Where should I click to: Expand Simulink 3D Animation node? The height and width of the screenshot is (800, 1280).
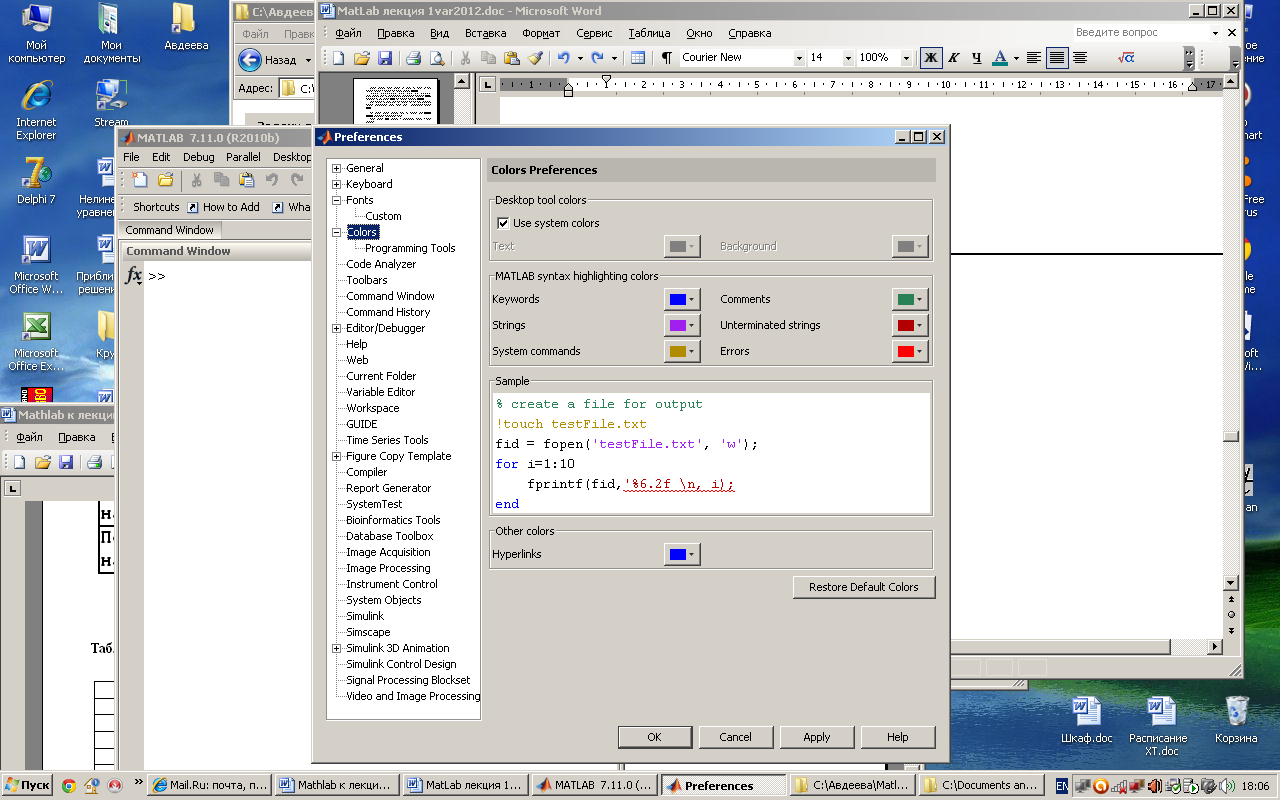pos(337,648)
